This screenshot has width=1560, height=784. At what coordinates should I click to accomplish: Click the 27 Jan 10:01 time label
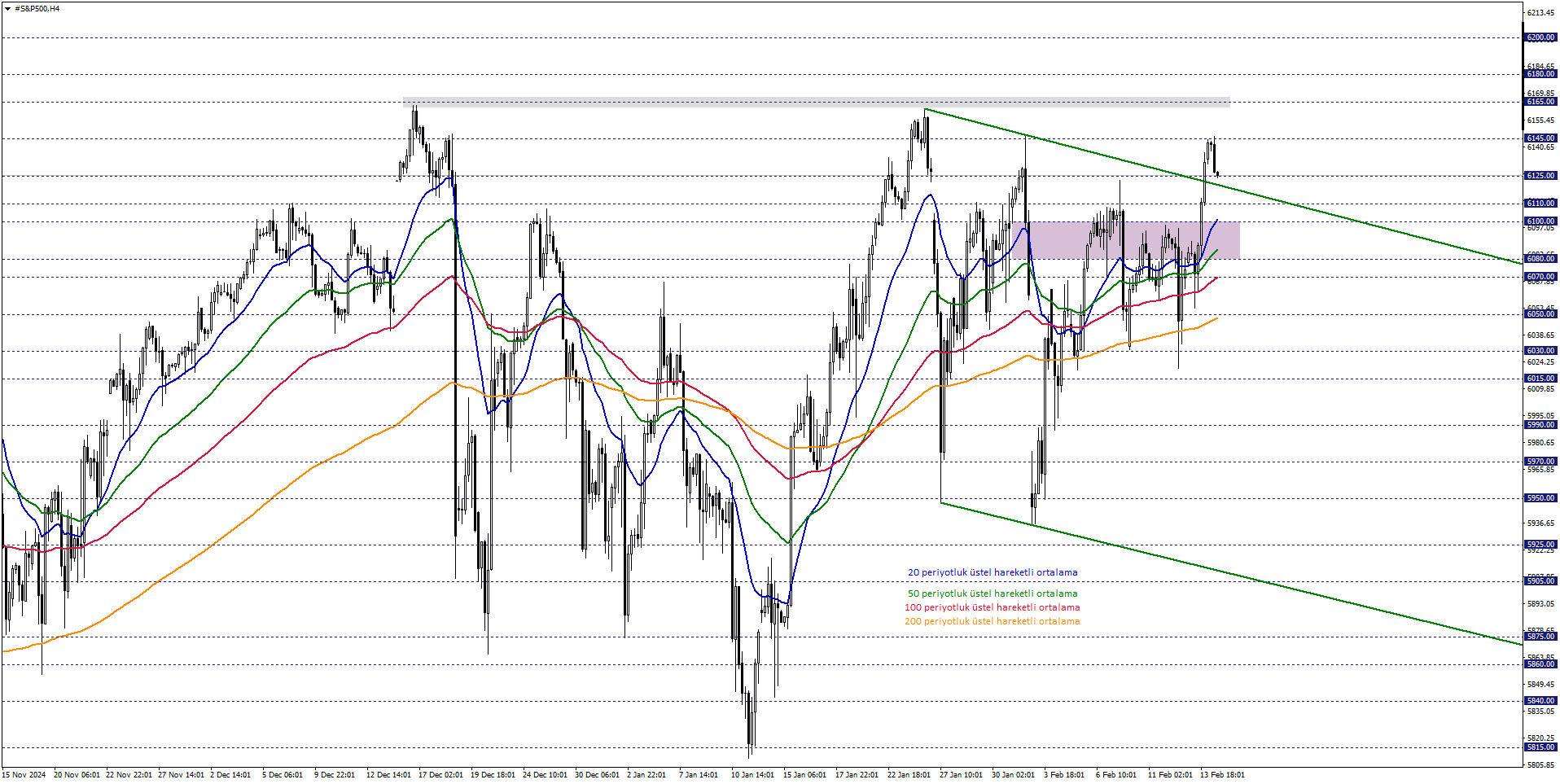coord(961,774)
